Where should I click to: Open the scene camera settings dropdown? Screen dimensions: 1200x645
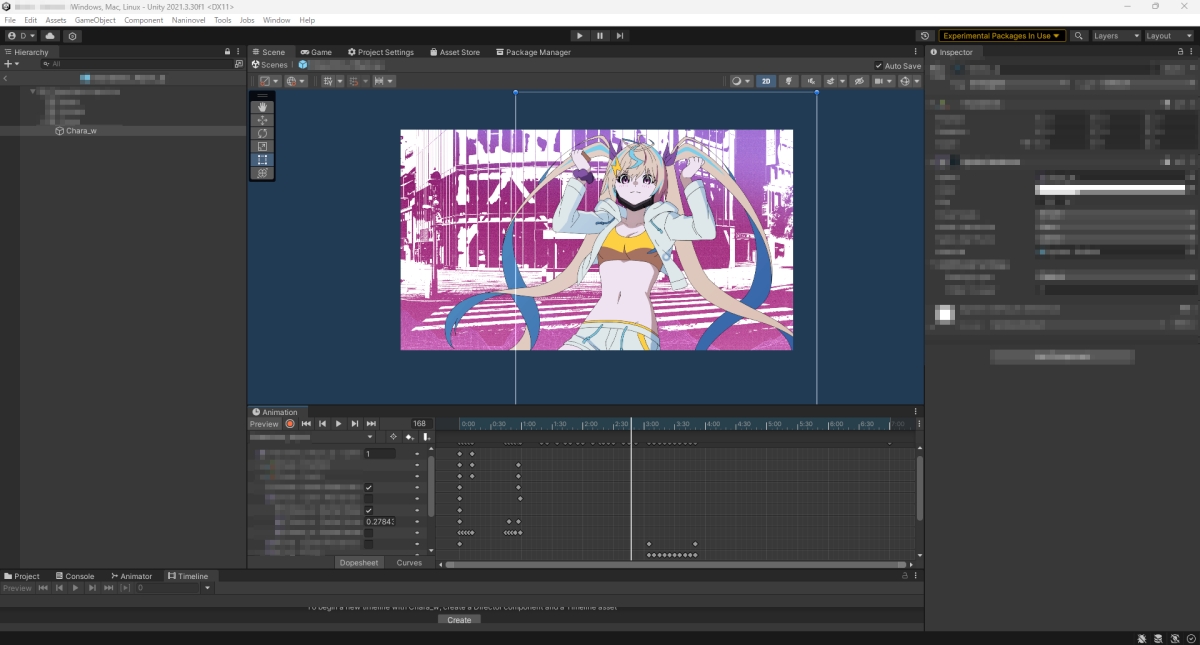click(884, 81)
